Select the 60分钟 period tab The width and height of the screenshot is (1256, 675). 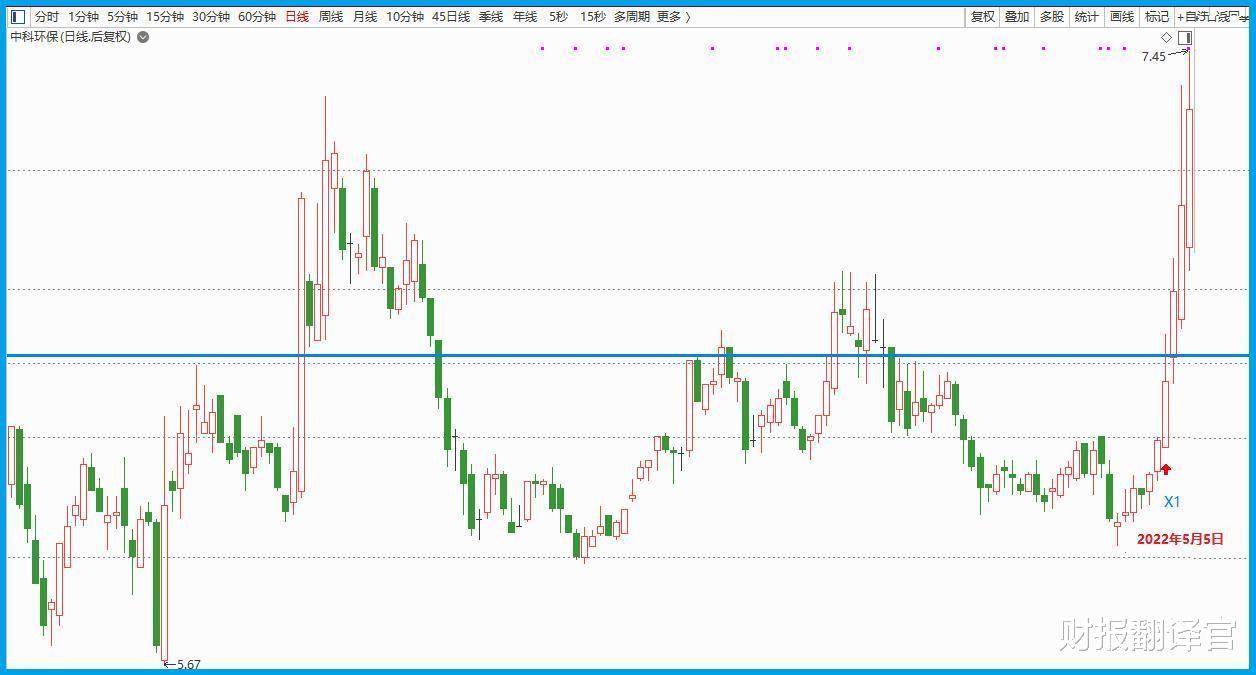[257, 17]
